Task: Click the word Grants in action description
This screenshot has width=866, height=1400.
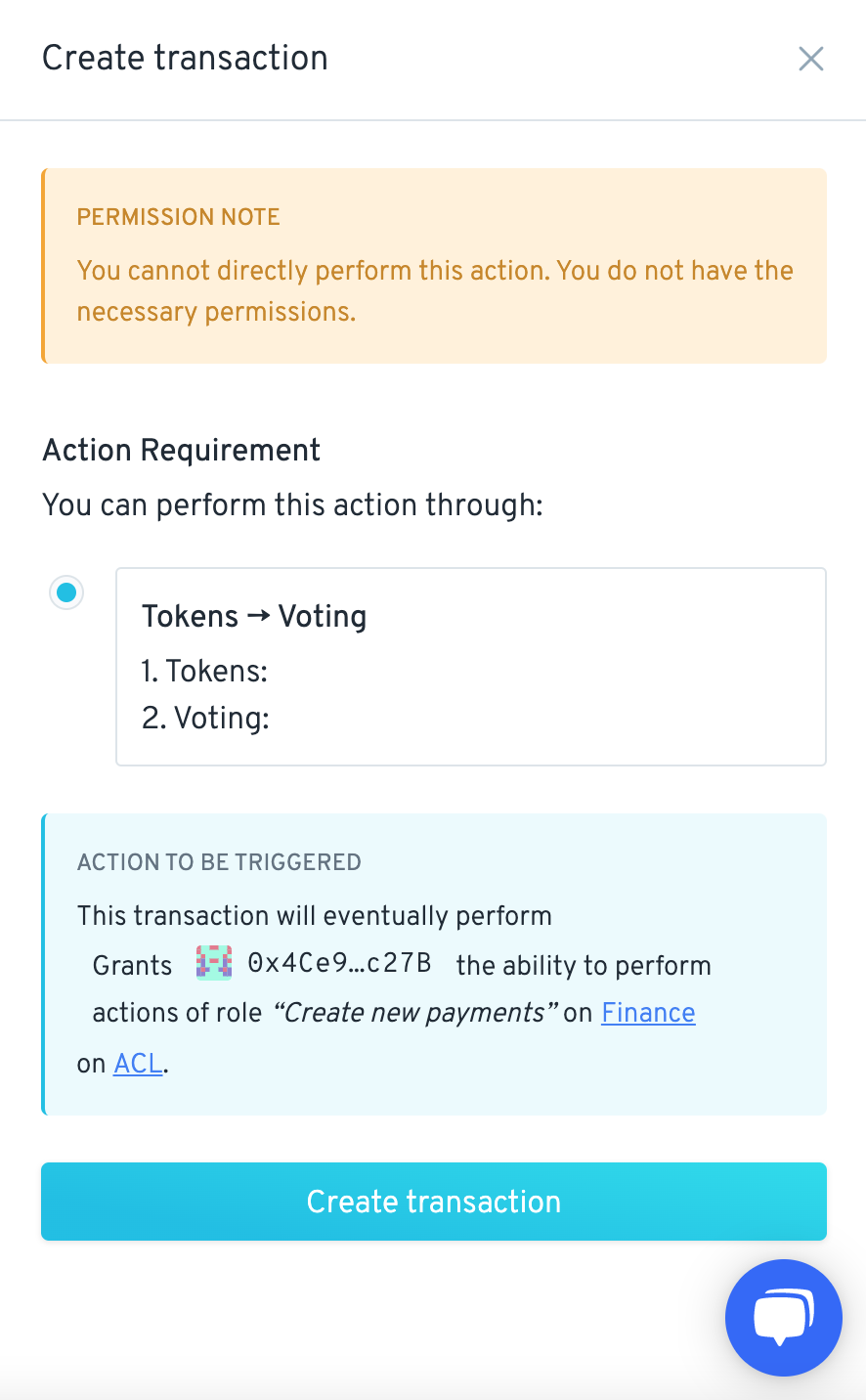Action: (x=132, y=966)
